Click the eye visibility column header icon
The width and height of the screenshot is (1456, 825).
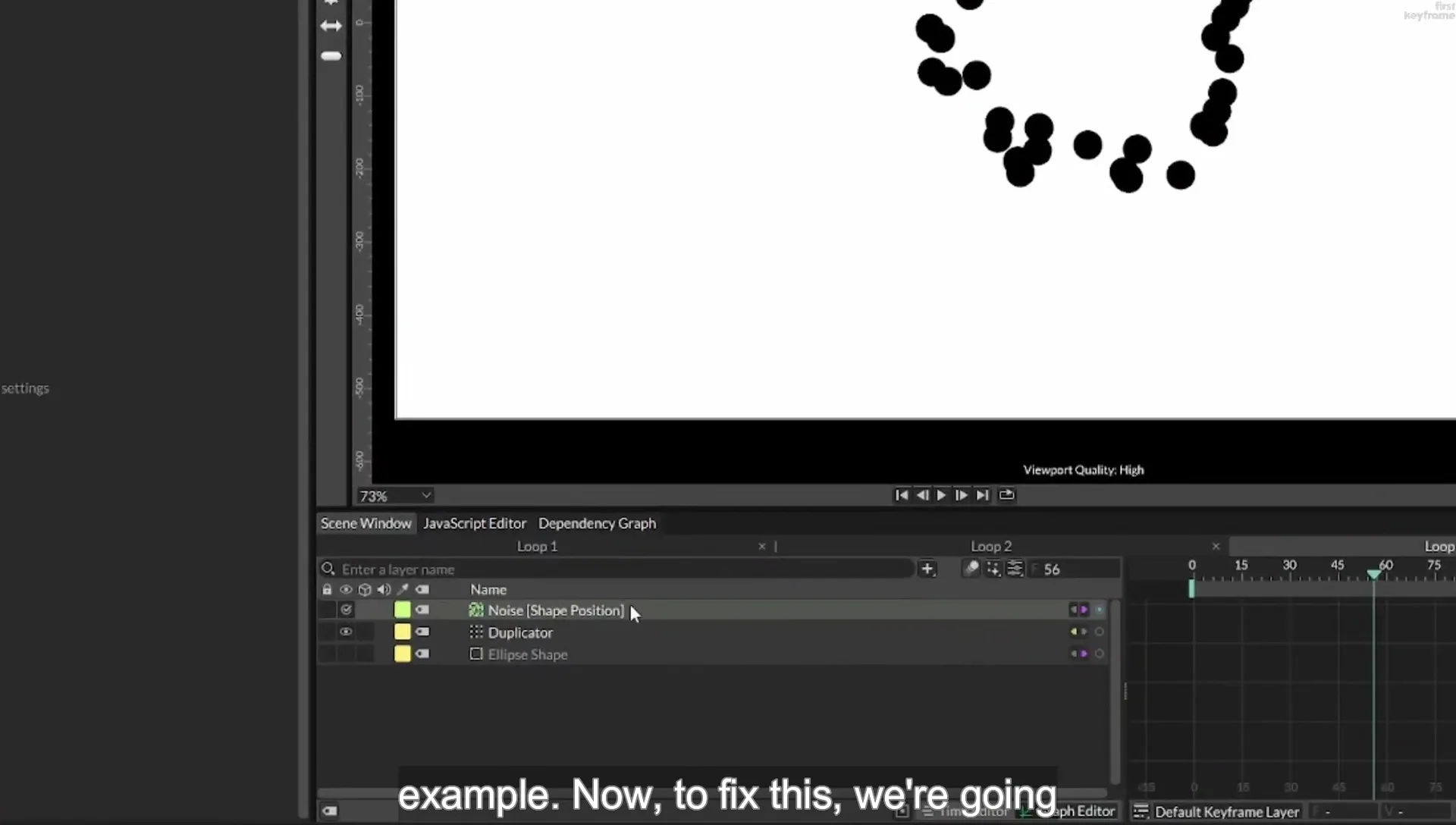tap(346, 589)
